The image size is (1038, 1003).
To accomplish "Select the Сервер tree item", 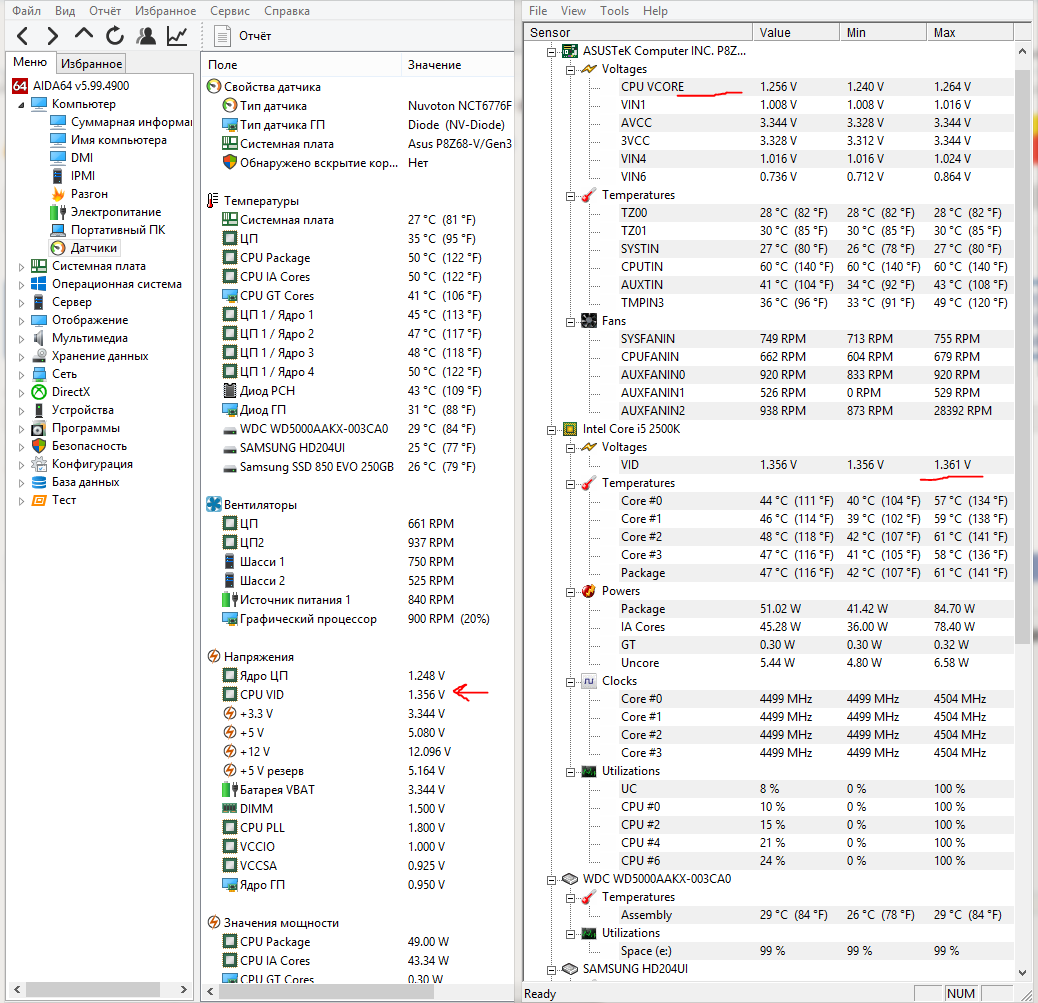I will point(62,302).
